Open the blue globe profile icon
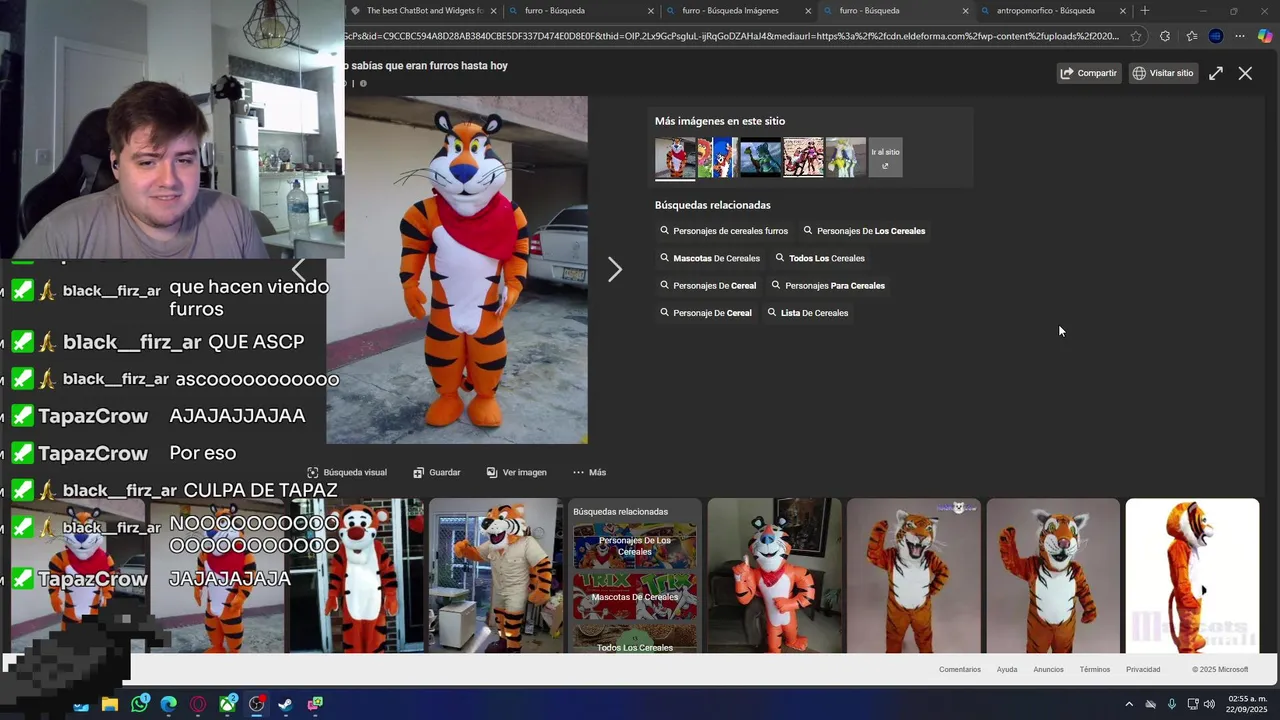The width and height of the screenshot is (1280, 720). pos(1216,36)
